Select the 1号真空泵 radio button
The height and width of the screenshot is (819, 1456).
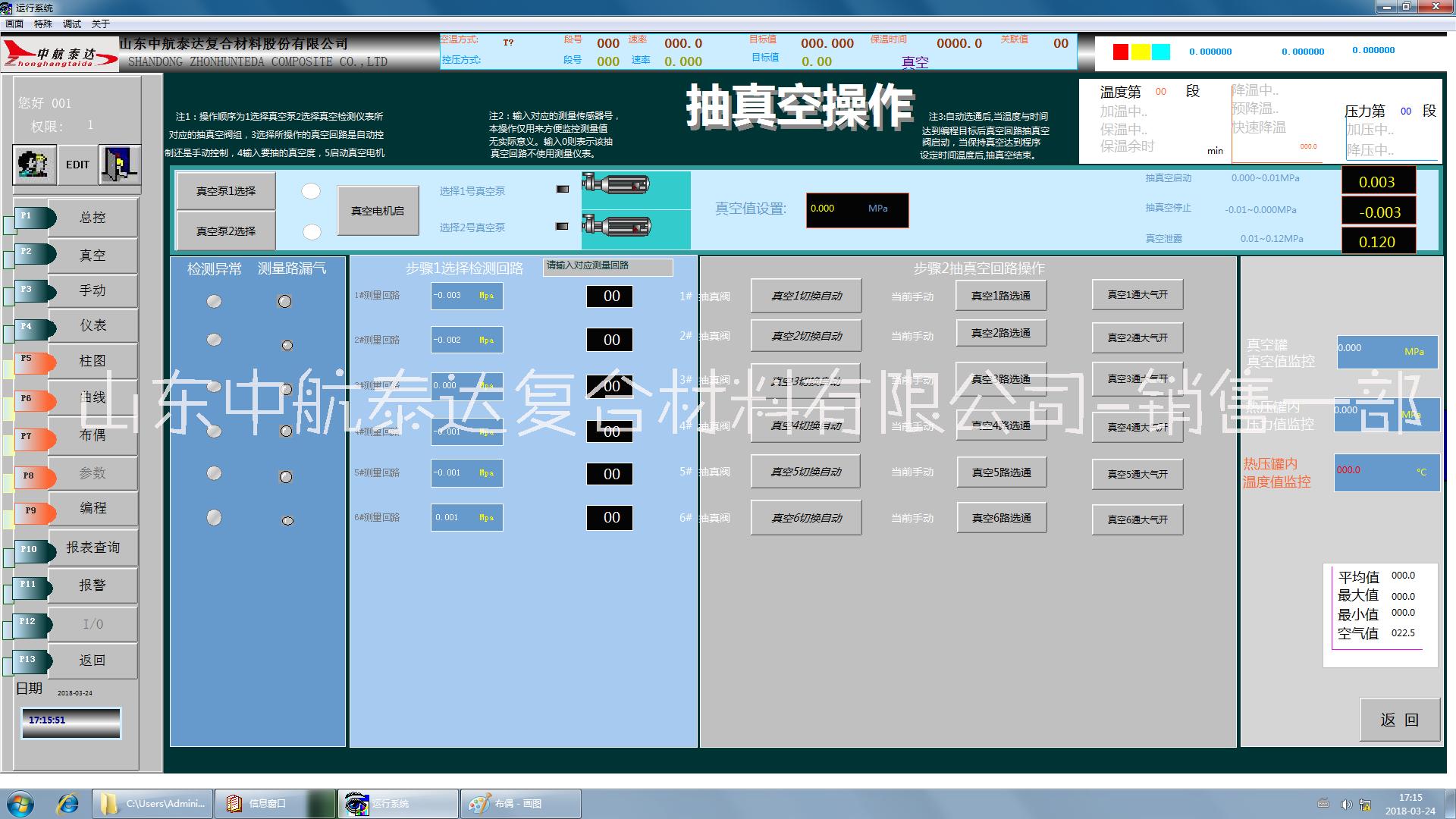[311, 191]
